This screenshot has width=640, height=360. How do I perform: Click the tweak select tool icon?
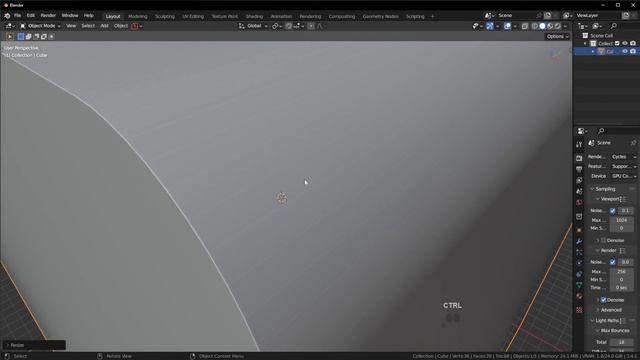click(10, 36)
